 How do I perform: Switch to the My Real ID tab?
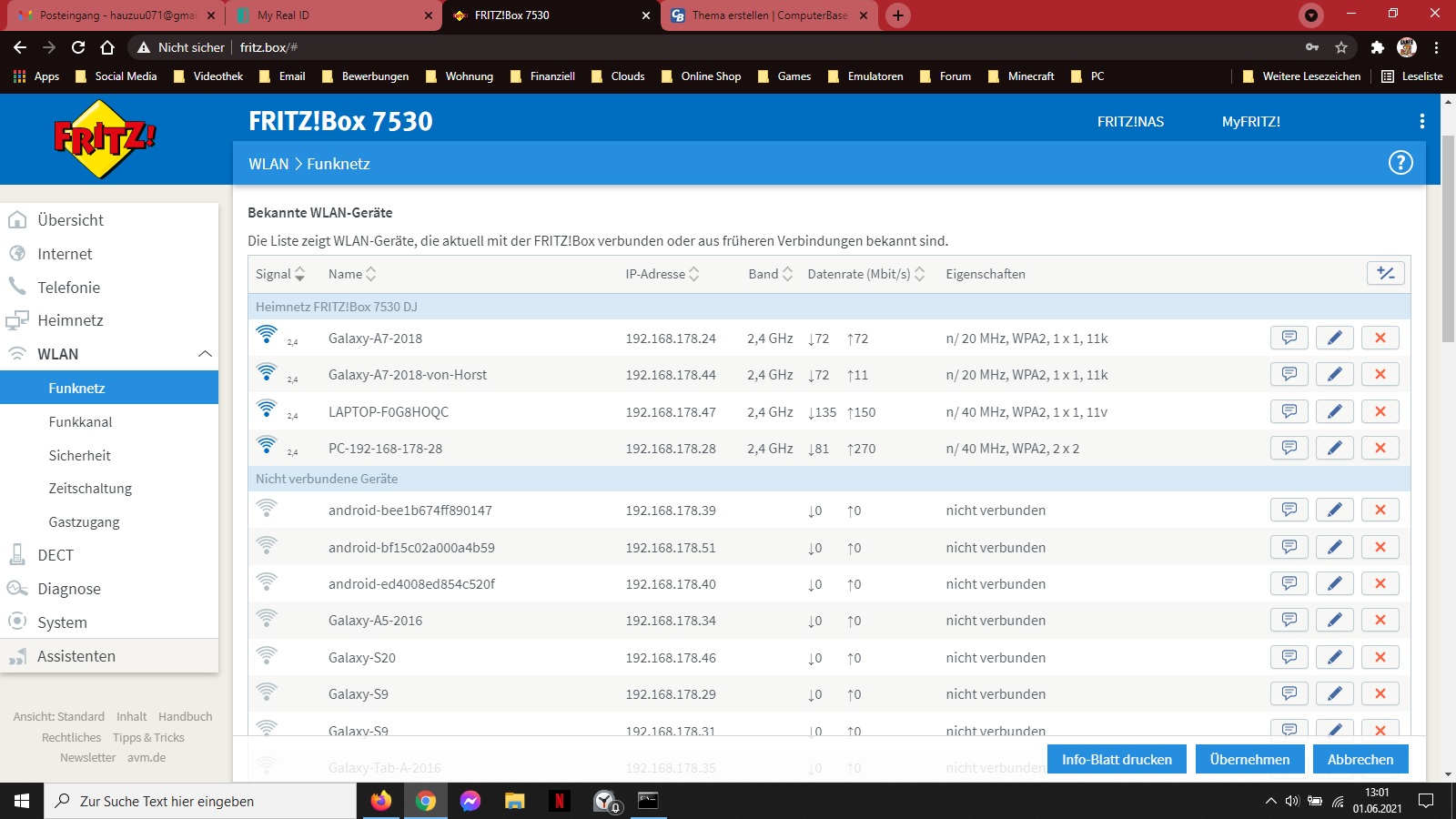click(334, 15)
